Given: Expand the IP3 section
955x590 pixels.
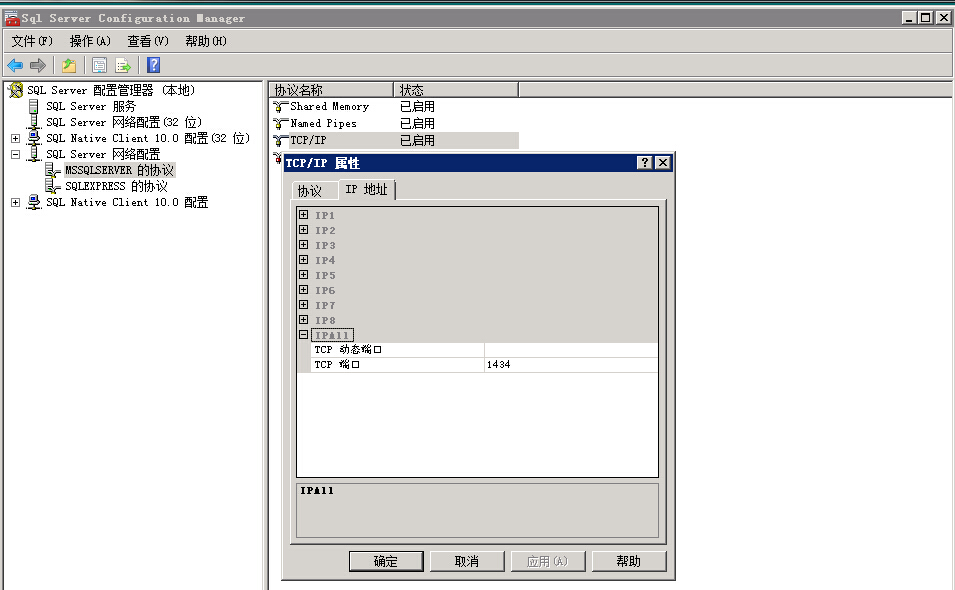Looking at the screenshot, I should point(303,245).
